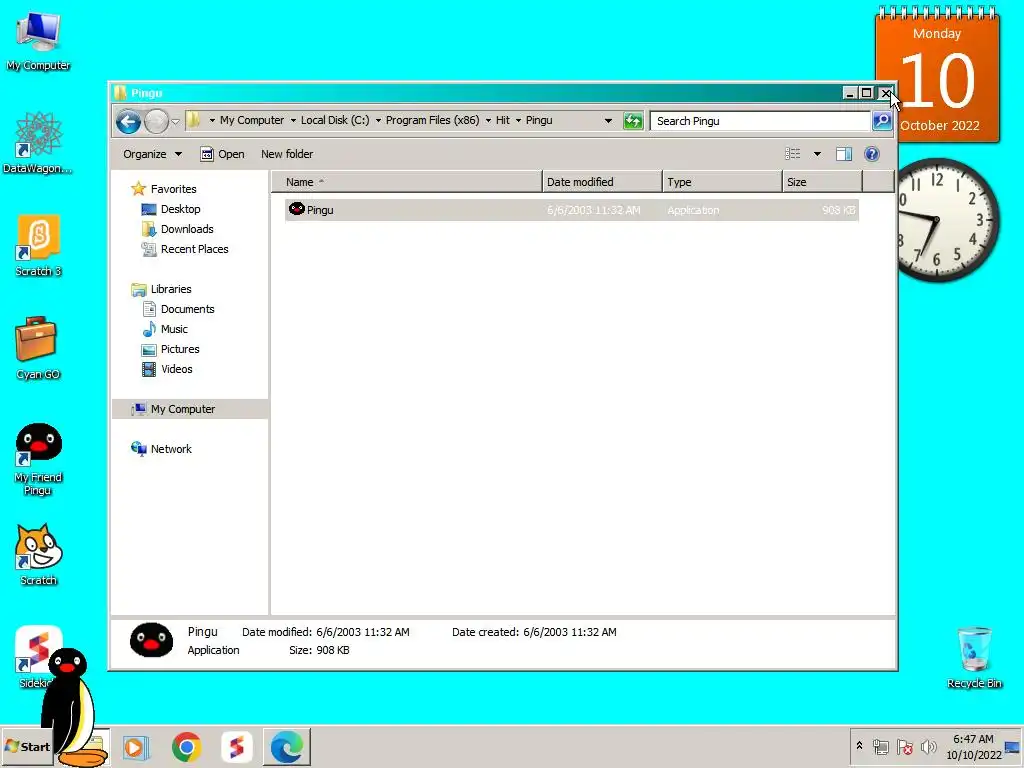
Task: Click the greyed forward navigation arrow
Action: click(157, 121)
